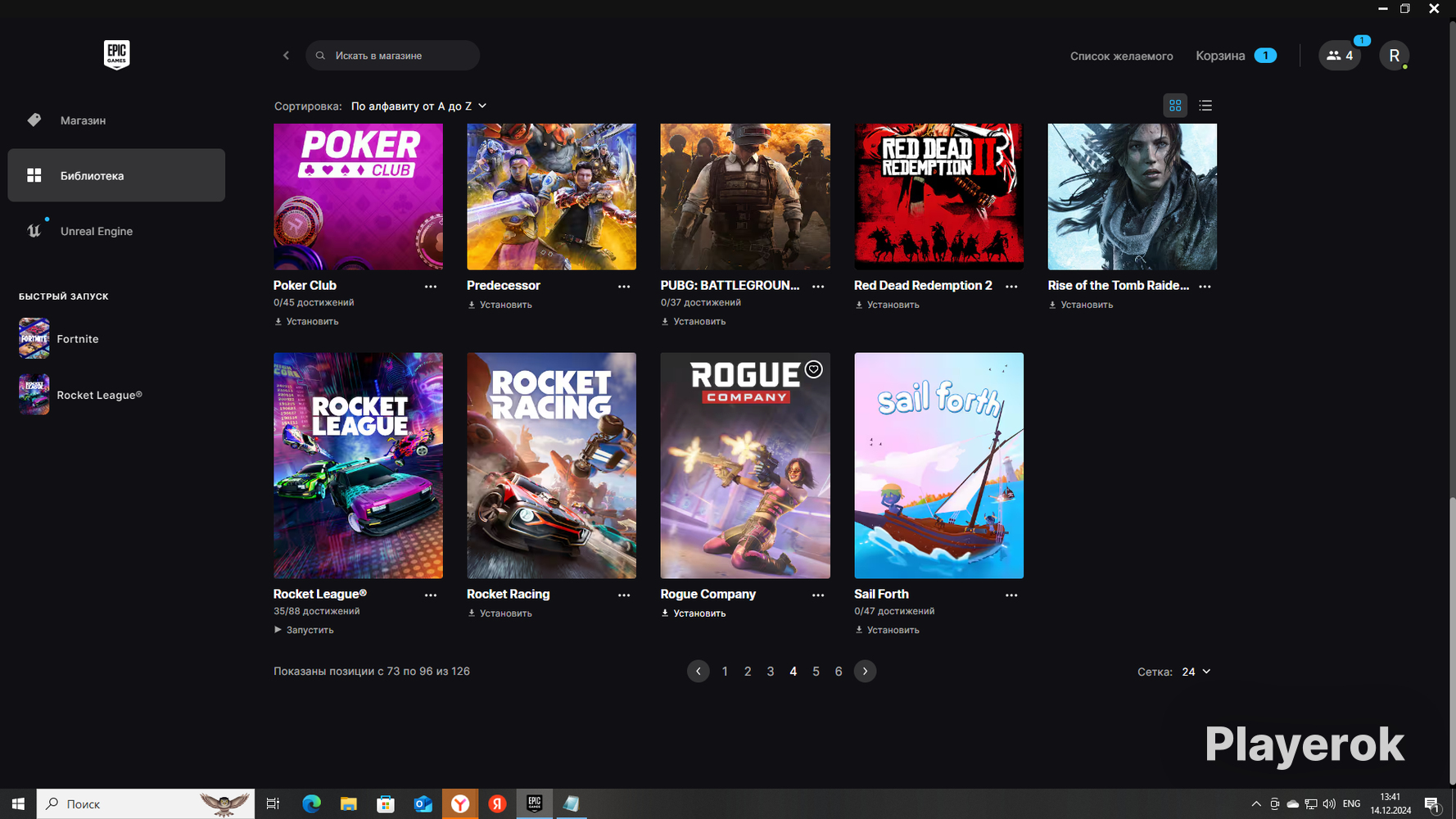Open File Explorer from taskbar
This screenshot has width=1456, height=819.
point(349,804)
